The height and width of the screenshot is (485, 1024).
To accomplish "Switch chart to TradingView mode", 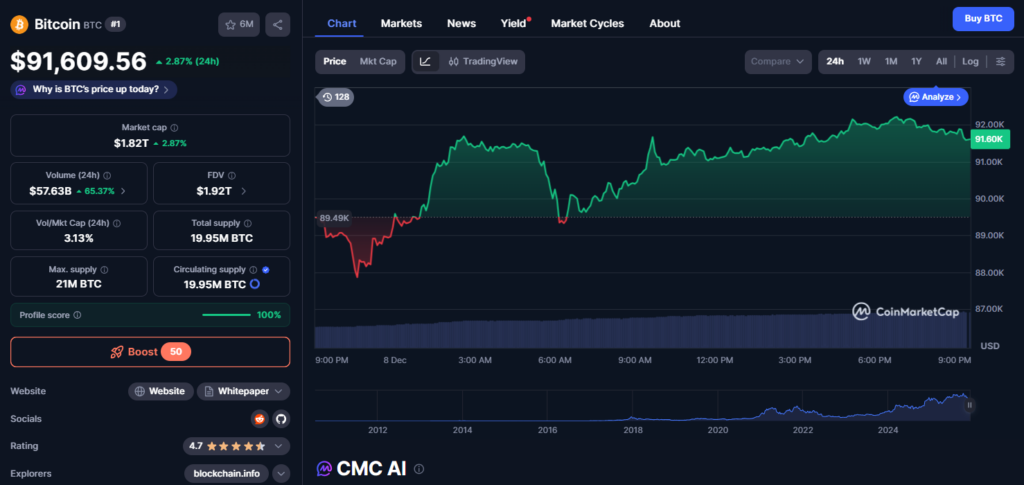I will pos(483,62).
